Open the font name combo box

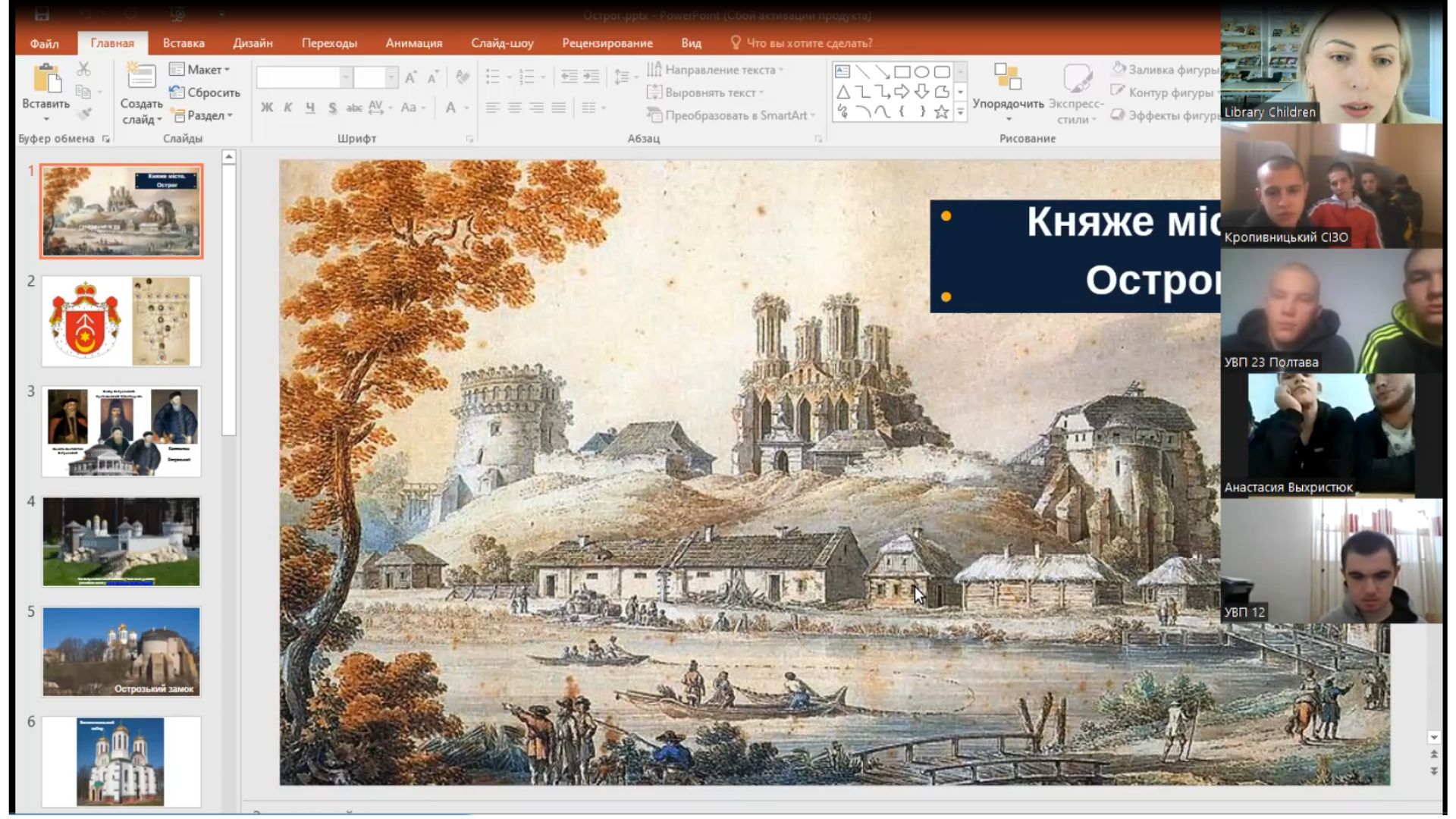point(304,77)
